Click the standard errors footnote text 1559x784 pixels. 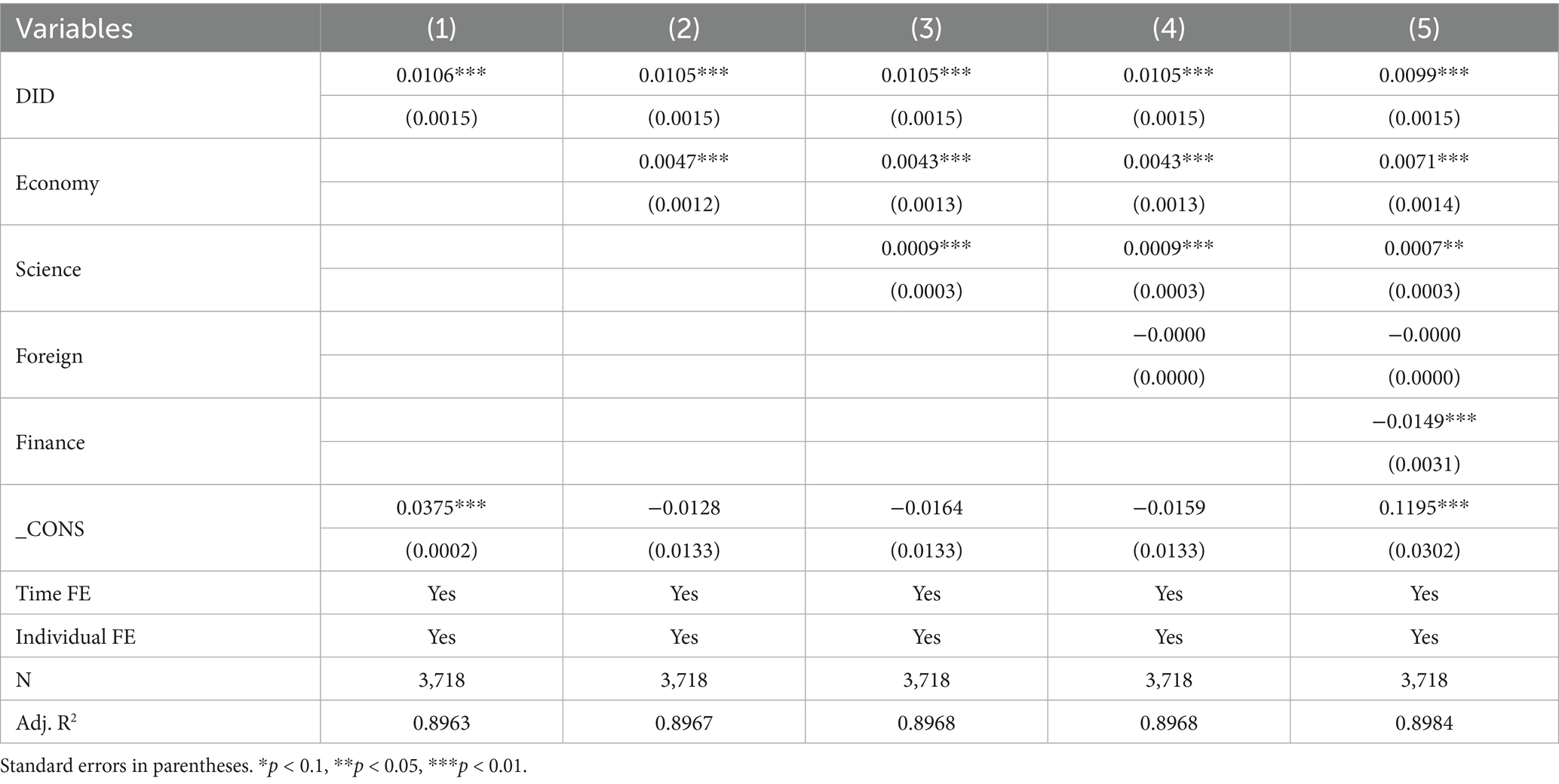(263, 767)
